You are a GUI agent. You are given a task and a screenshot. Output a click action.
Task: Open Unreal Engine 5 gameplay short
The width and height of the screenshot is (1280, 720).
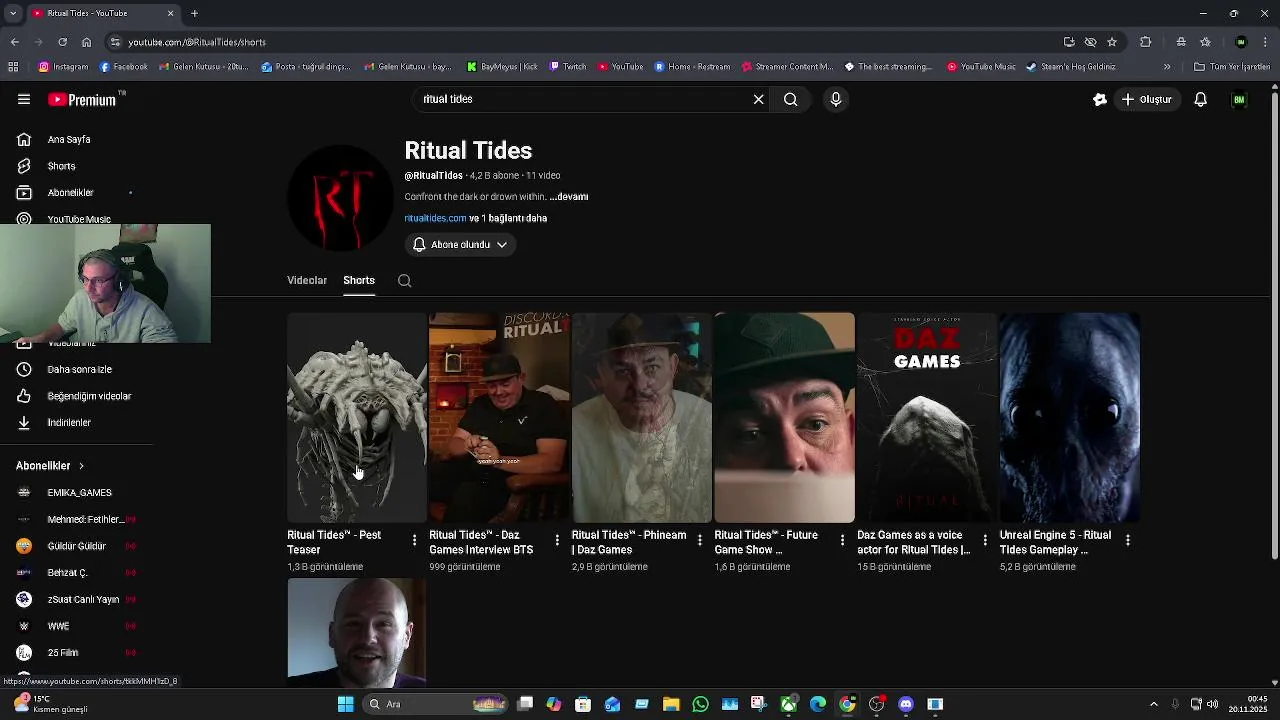tap(1069, 418)
